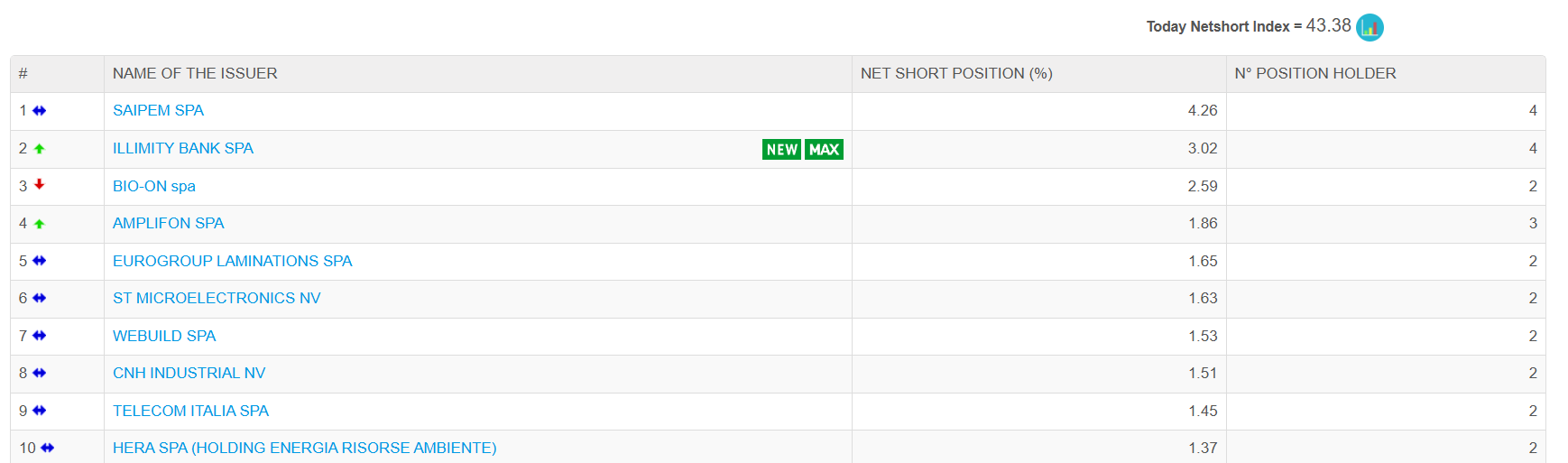Screen dimensions: 1568x463
Task: Open the ILLIMITY BANK SPA link
Action: [183, 148]
